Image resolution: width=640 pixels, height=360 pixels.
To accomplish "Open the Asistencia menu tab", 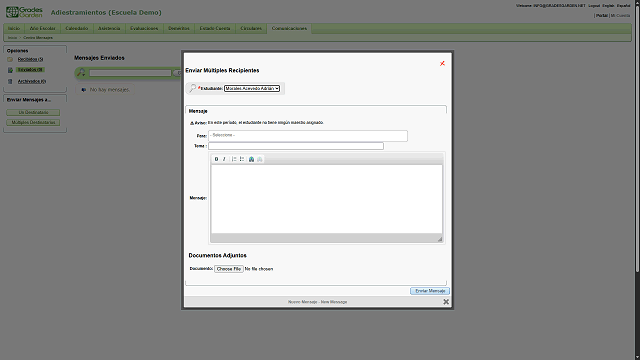I will coord(109,29).
